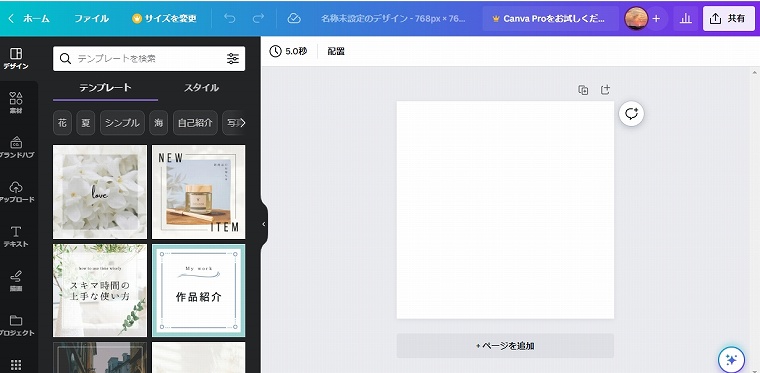Select the シンプル tag chip

click(x=122, y=123)
